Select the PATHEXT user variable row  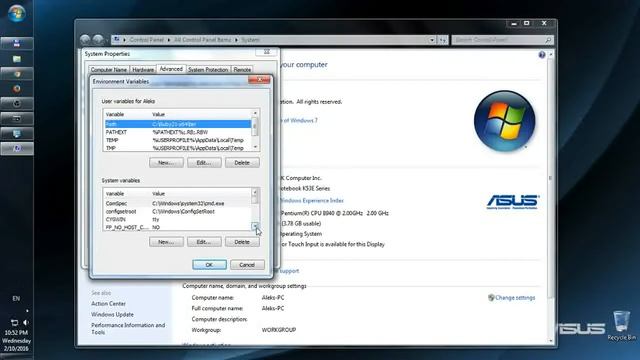[178, 132]
